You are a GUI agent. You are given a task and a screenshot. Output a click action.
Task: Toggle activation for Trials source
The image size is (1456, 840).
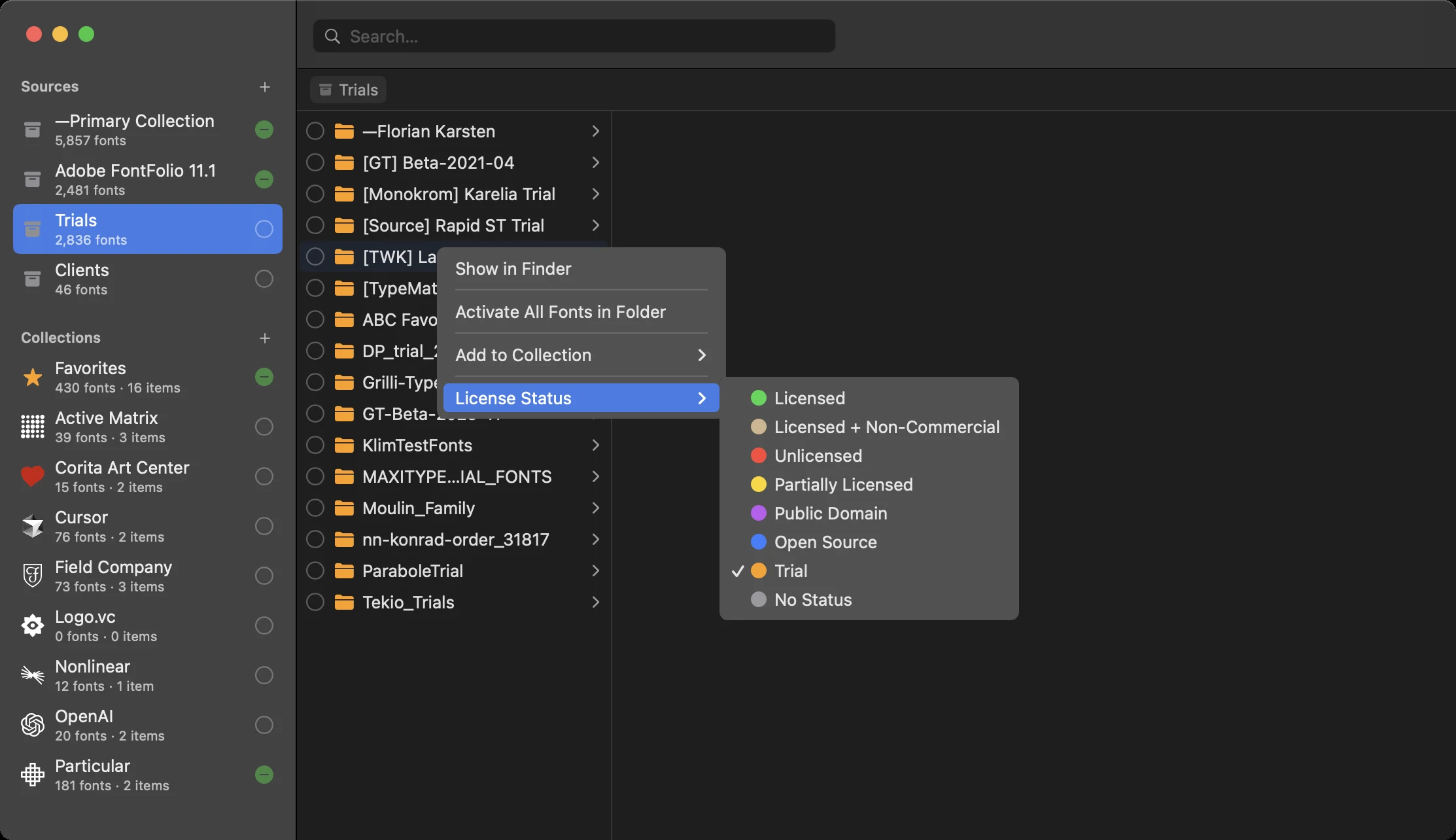point(264,229)
